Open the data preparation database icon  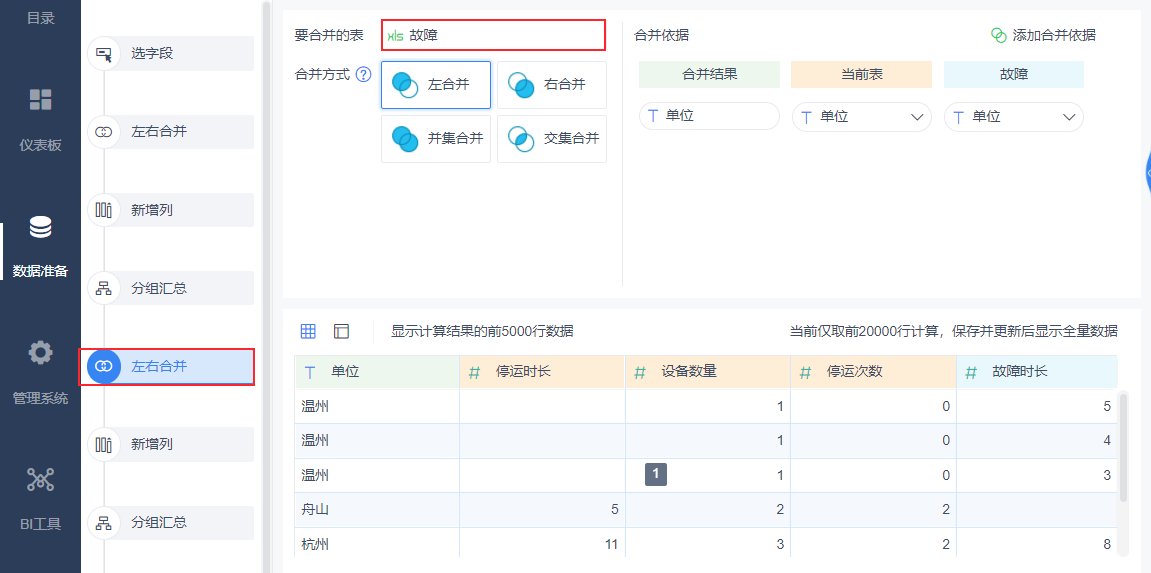40,228
